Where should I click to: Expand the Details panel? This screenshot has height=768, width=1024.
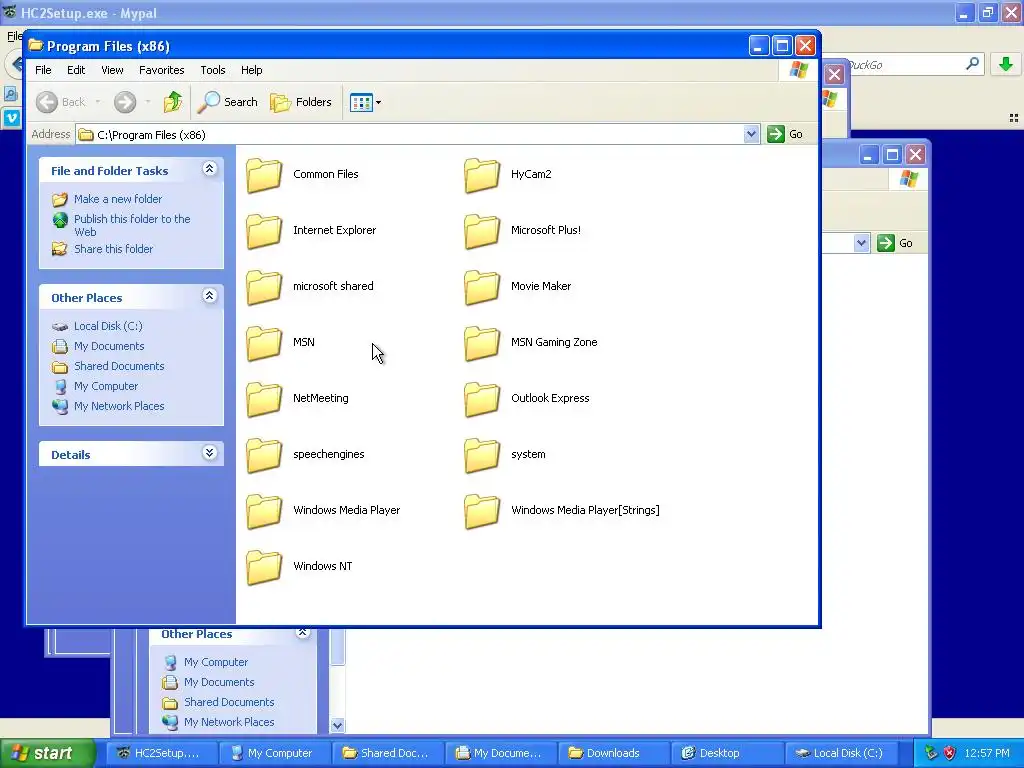(209, 453)
